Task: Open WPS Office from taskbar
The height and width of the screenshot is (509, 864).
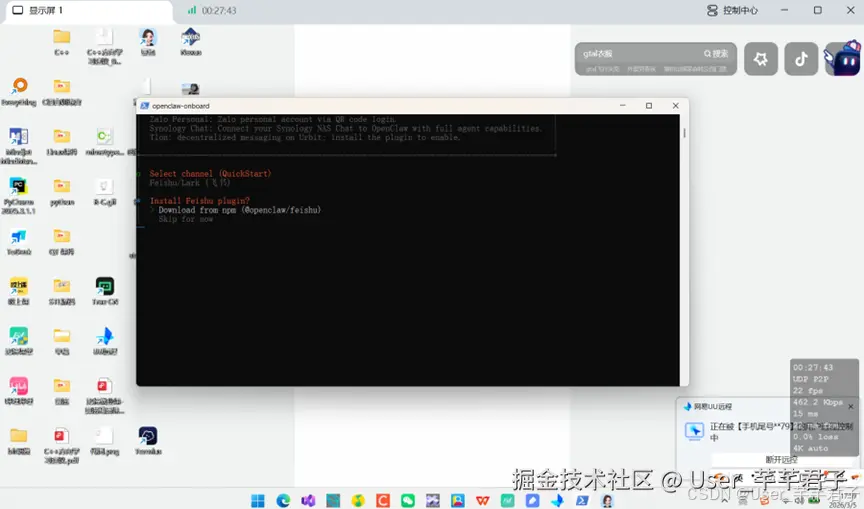Action: (483, 500)
